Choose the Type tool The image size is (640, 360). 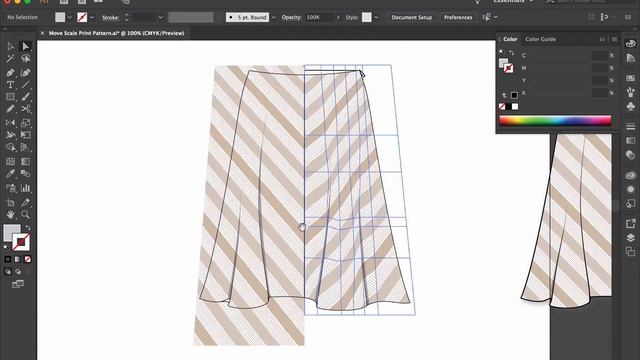click(x=11, y=85)
